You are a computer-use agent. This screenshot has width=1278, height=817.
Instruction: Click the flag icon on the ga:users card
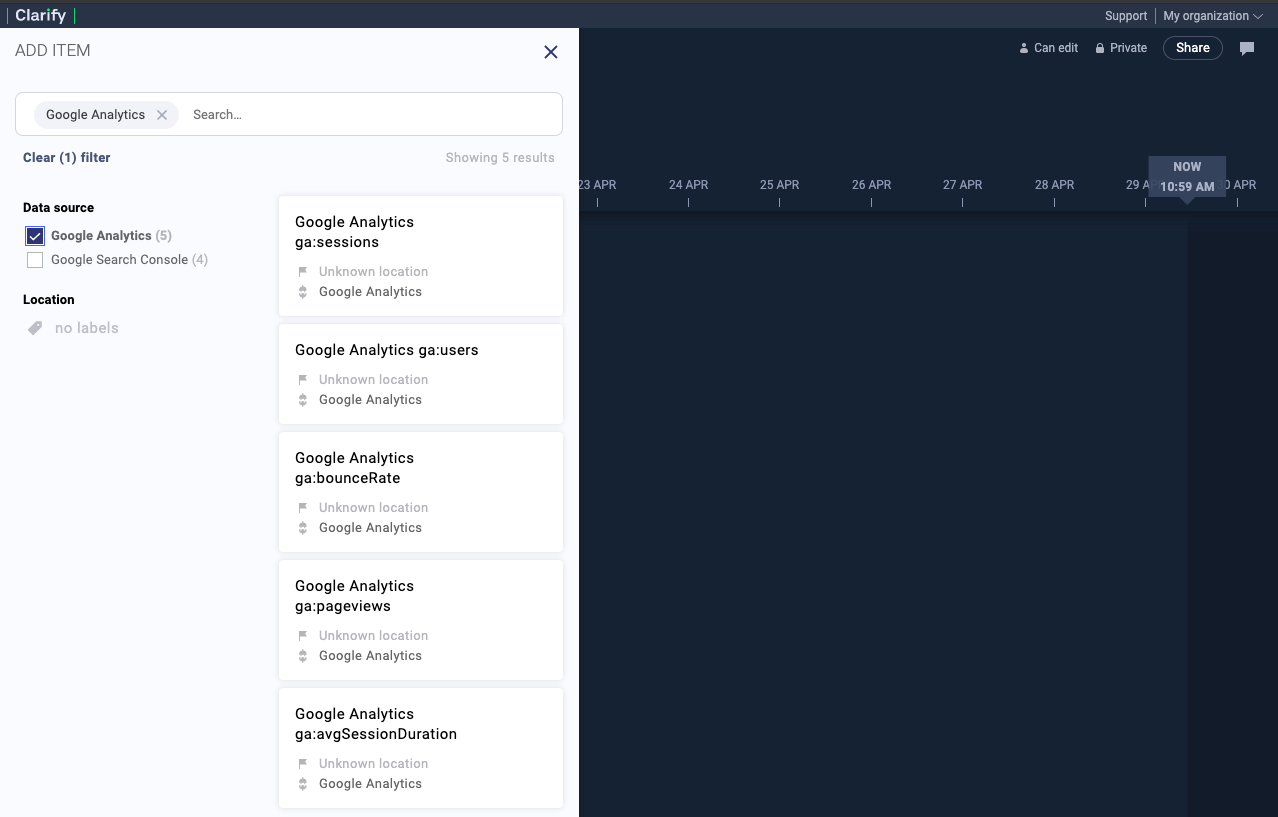[303, 380]
